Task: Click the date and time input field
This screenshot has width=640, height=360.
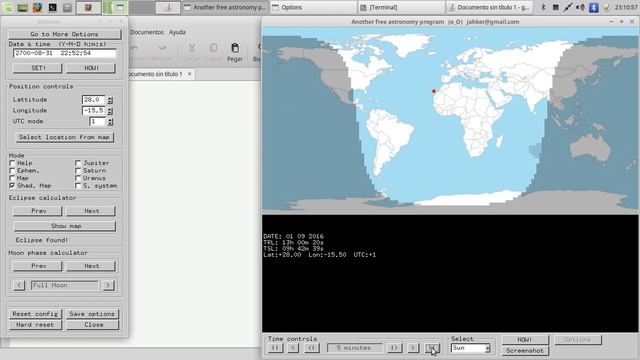Action: 64,53
